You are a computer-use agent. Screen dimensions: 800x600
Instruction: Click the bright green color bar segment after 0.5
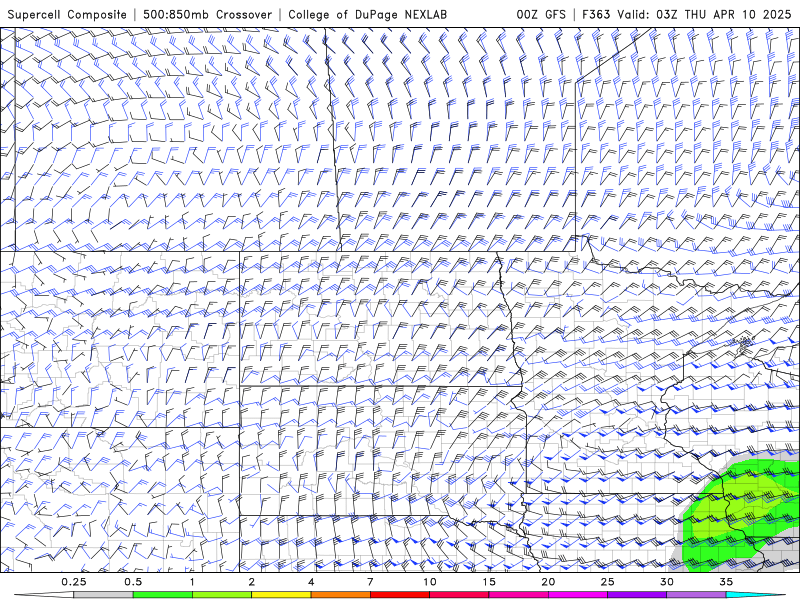click(x=162, y=595)
